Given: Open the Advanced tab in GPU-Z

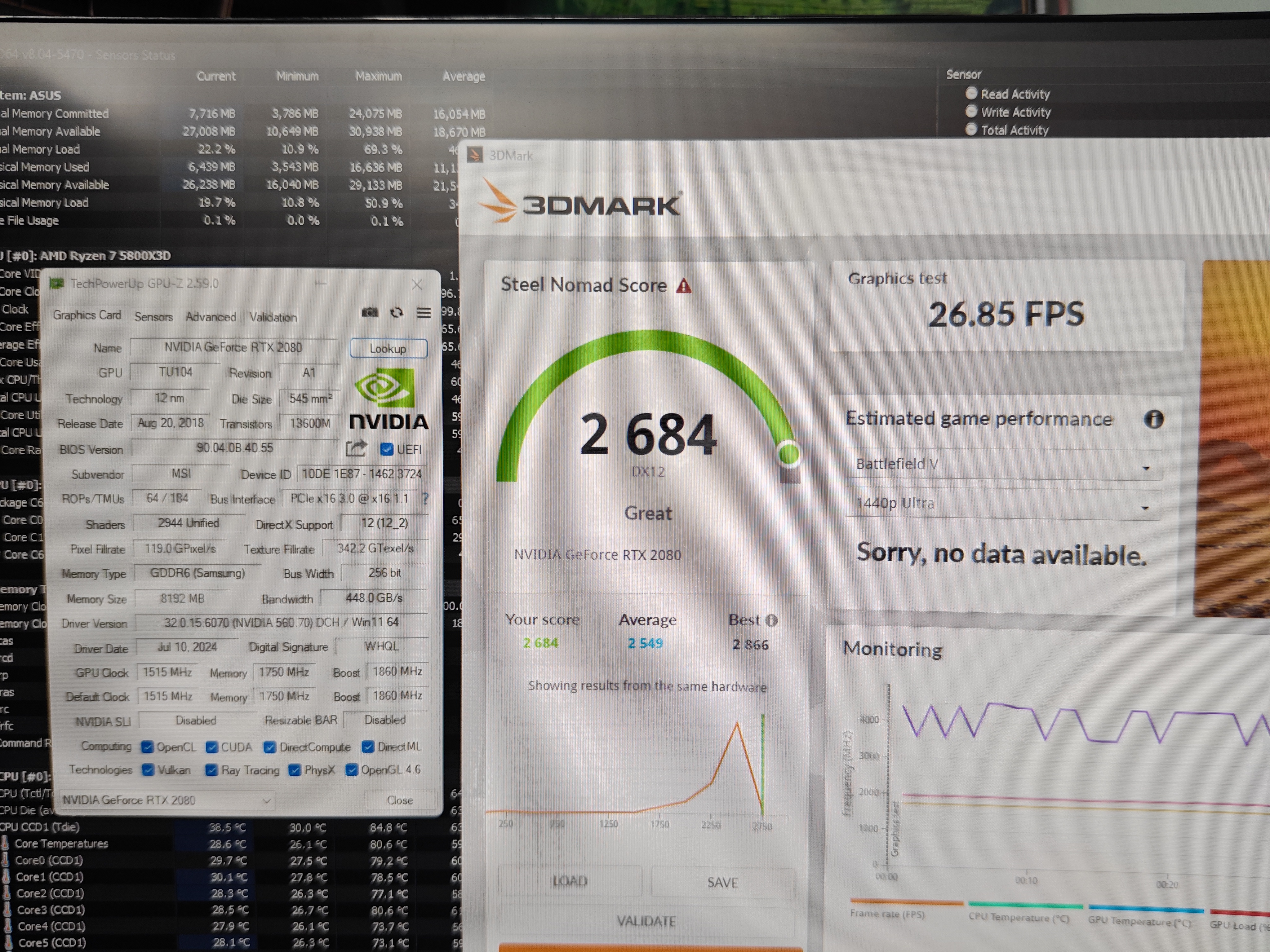Looking at the screenshot, I should [211, 317].
